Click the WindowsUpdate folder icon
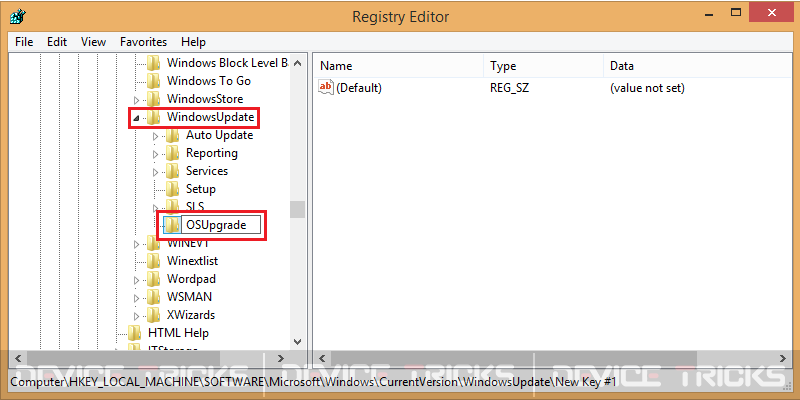The image size is (800, 400). 154,117
